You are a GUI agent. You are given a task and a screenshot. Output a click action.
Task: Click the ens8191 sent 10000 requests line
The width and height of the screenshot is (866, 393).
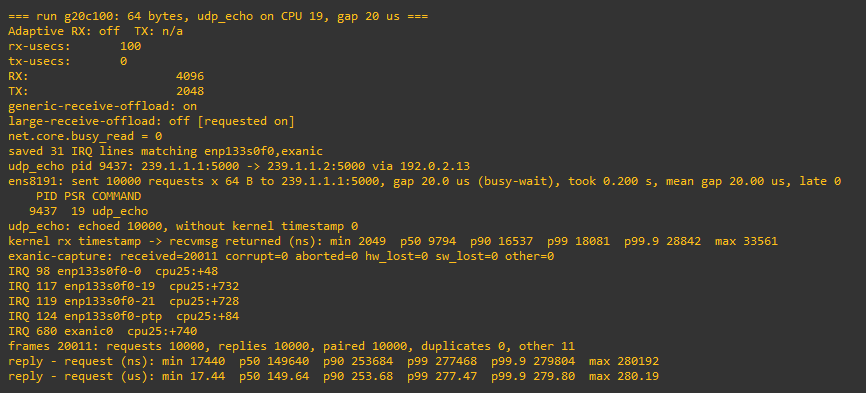point(425,181)
